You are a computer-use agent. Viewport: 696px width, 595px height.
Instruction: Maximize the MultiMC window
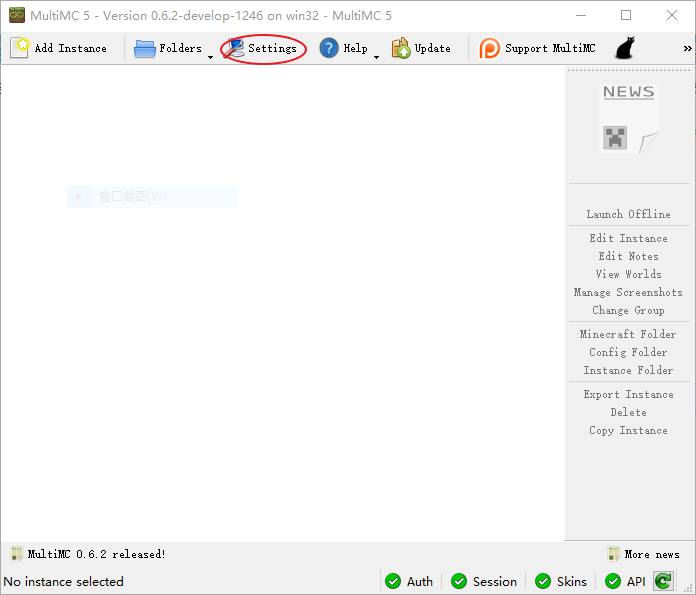coord(626,15)
